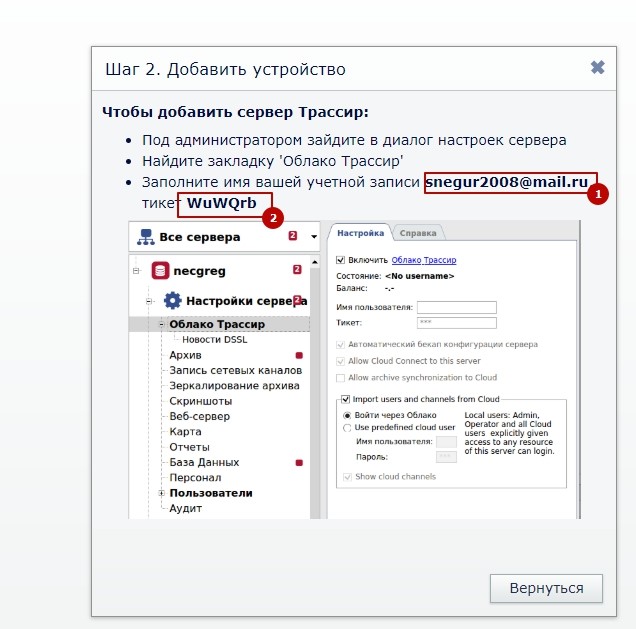Click the necgreg server database icon
The image size is (636, 629).
[160, 270]
